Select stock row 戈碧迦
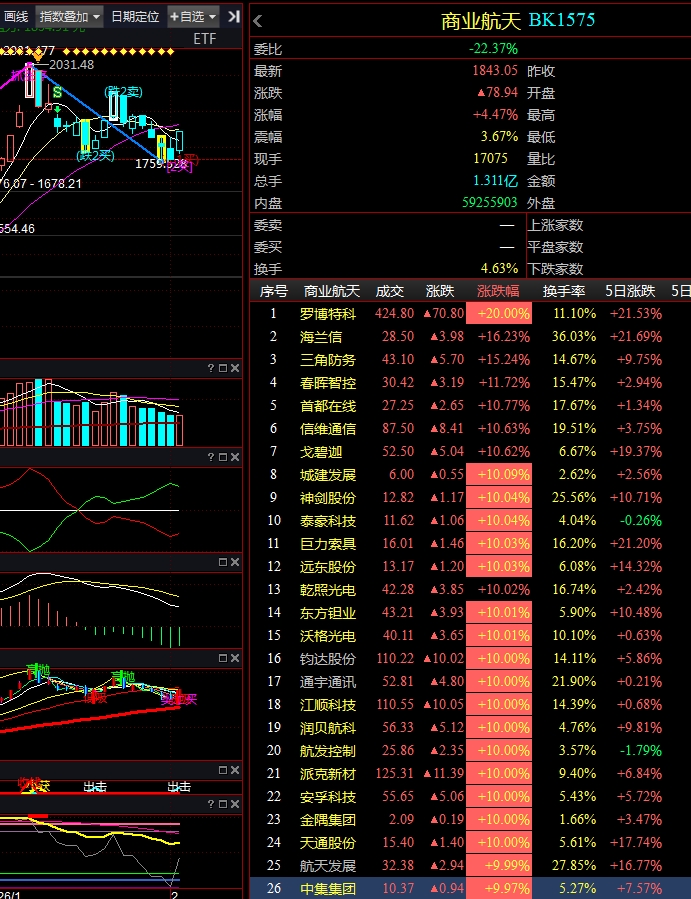The width and height of the screenshot is (691, 899). 470,452
